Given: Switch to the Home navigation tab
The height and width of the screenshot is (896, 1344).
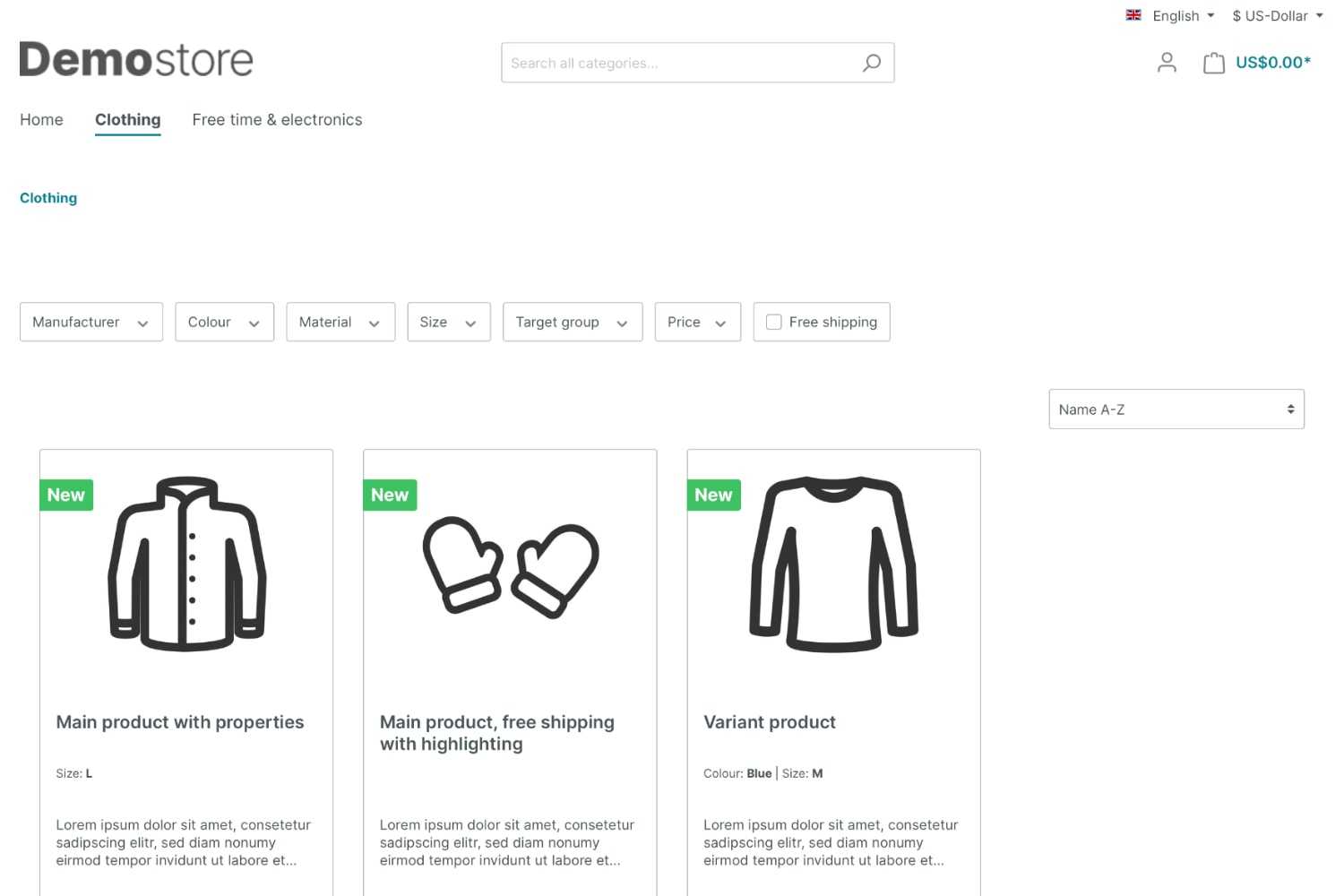Looking at the screenshot, I should [x=41, y=119].
